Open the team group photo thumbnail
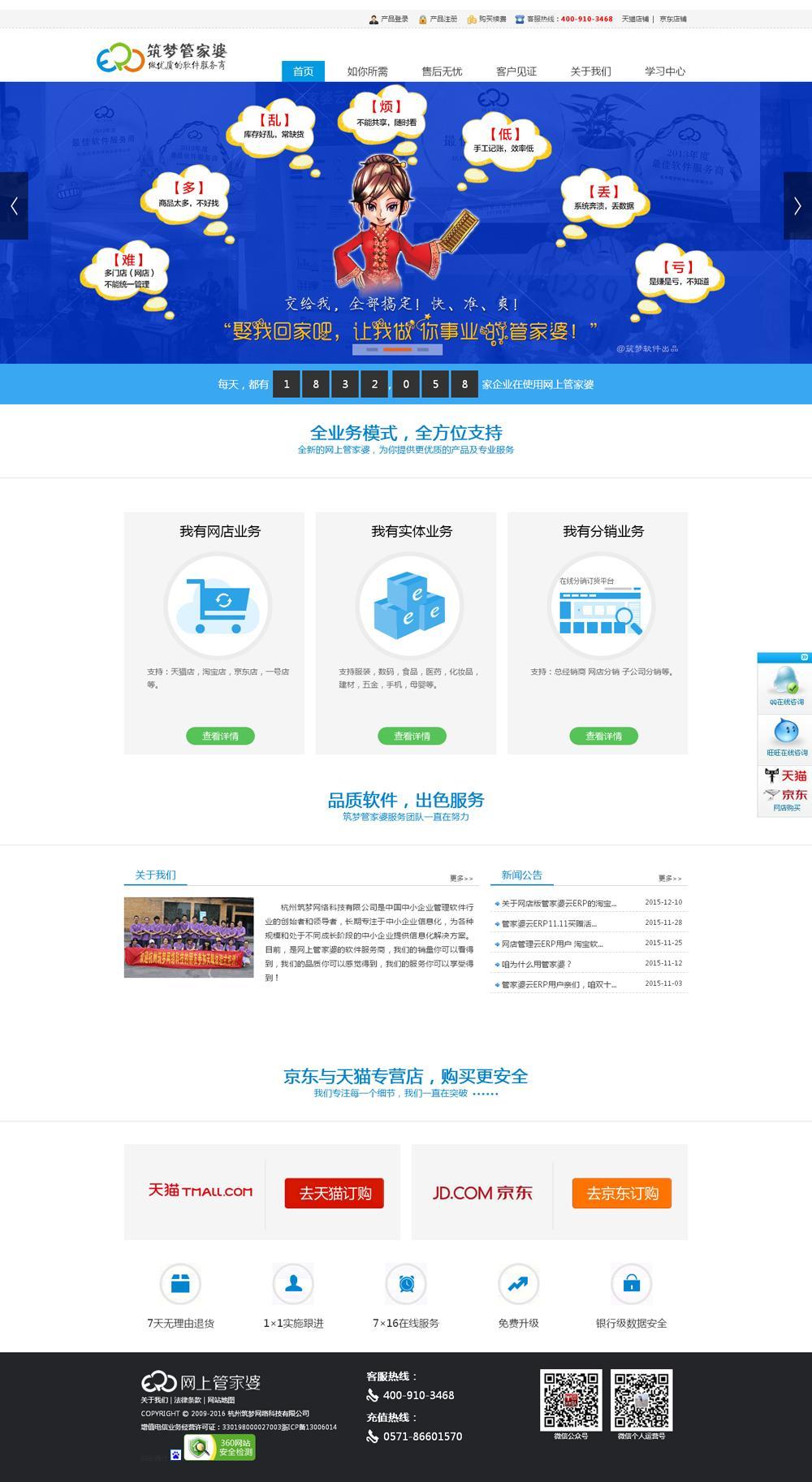 tap(188, 937)
